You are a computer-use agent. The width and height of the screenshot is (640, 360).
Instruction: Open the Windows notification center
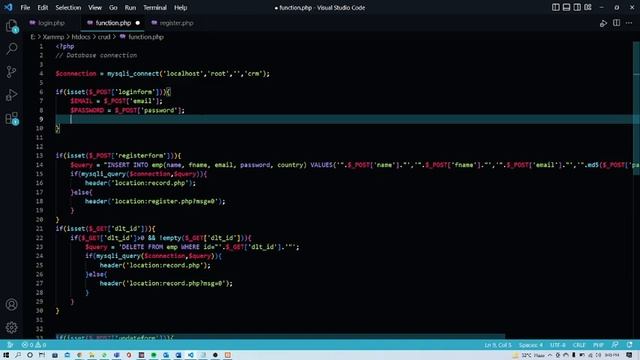point(629,355)
